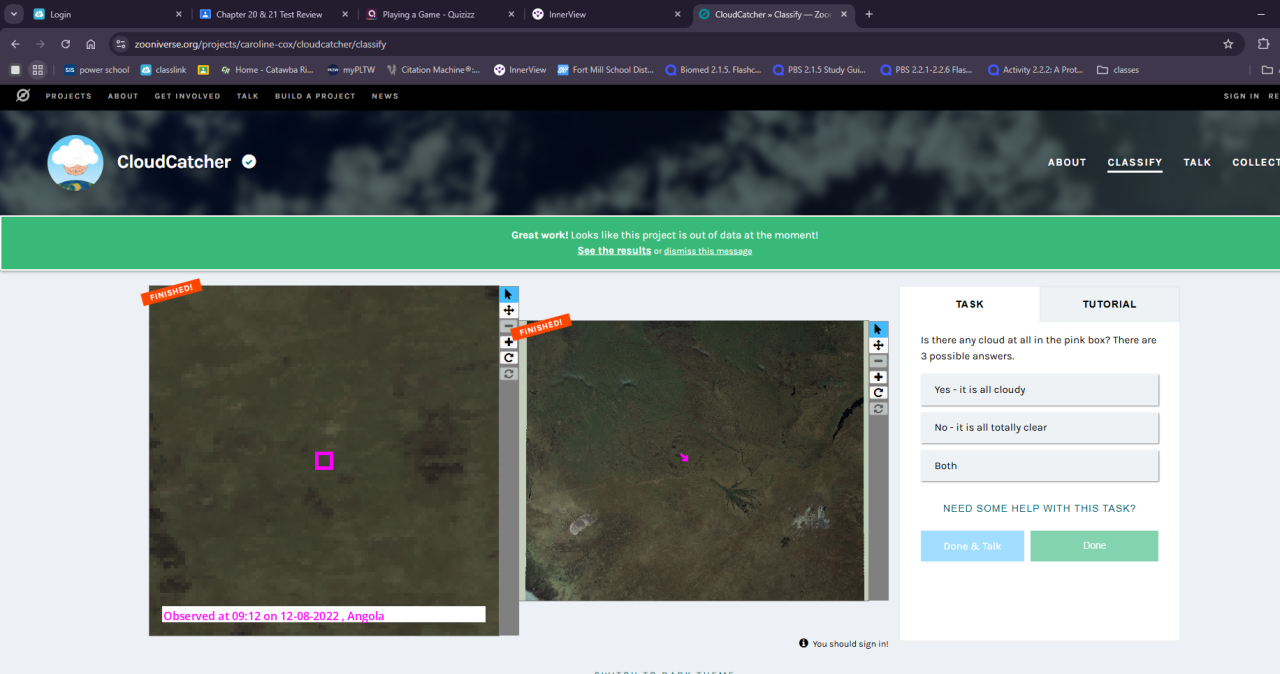Select the pointer tool on the wide-area image toolbar
The width and height of the screenshot is (1280, 674).
tap(879, 329)
